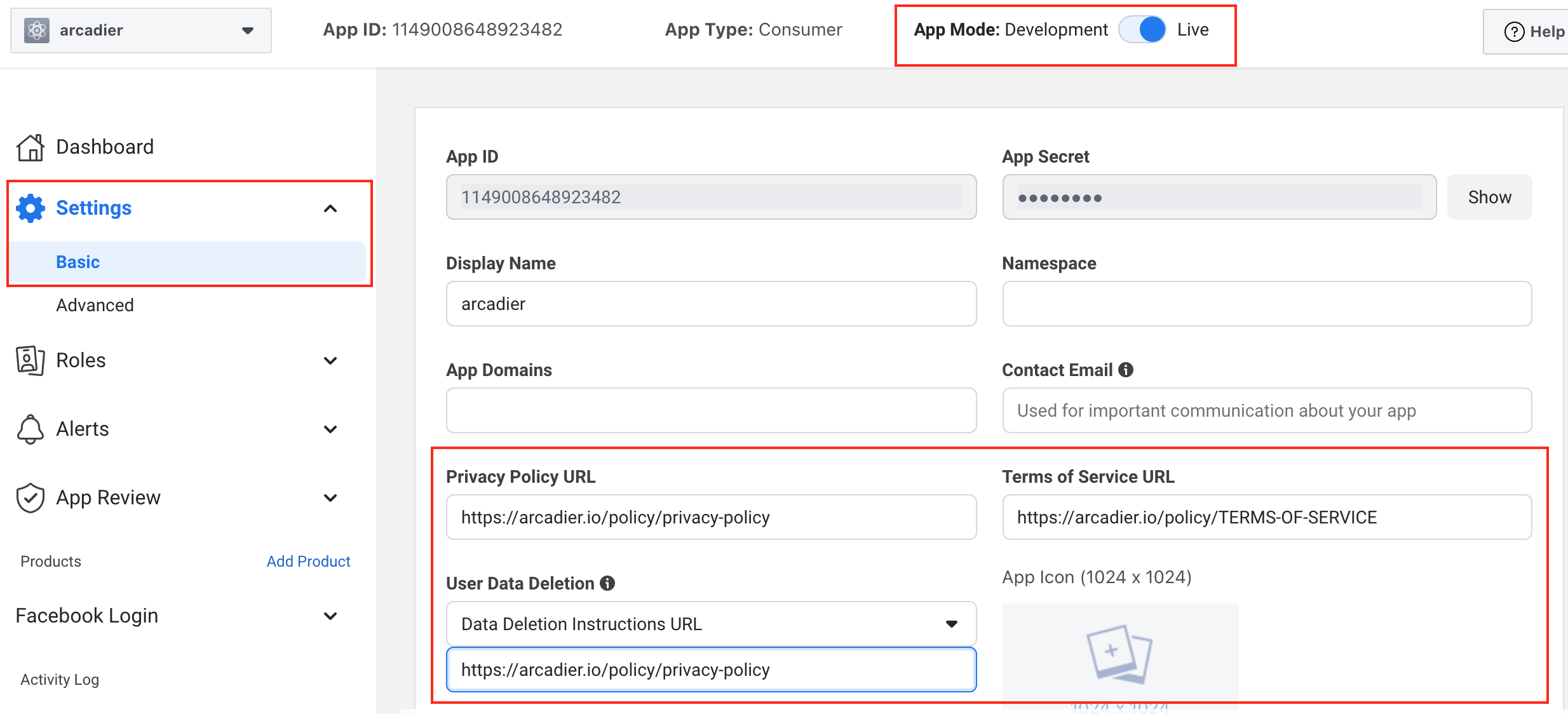Screen dimensions: 1568x714
Task: Open the App Review menu item
Action: [108, 498]
